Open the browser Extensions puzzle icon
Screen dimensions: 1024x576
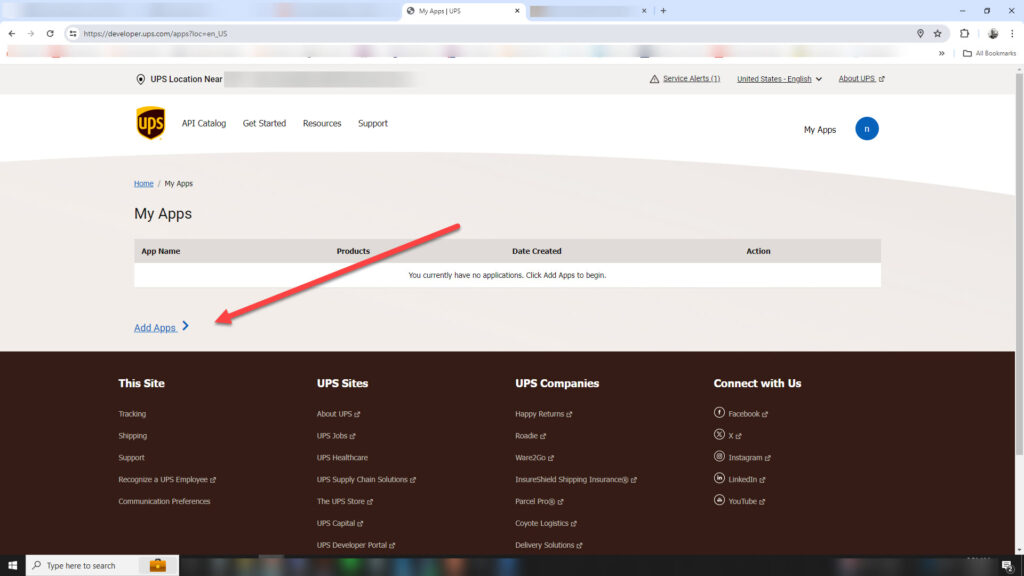(x=965, y=33)
